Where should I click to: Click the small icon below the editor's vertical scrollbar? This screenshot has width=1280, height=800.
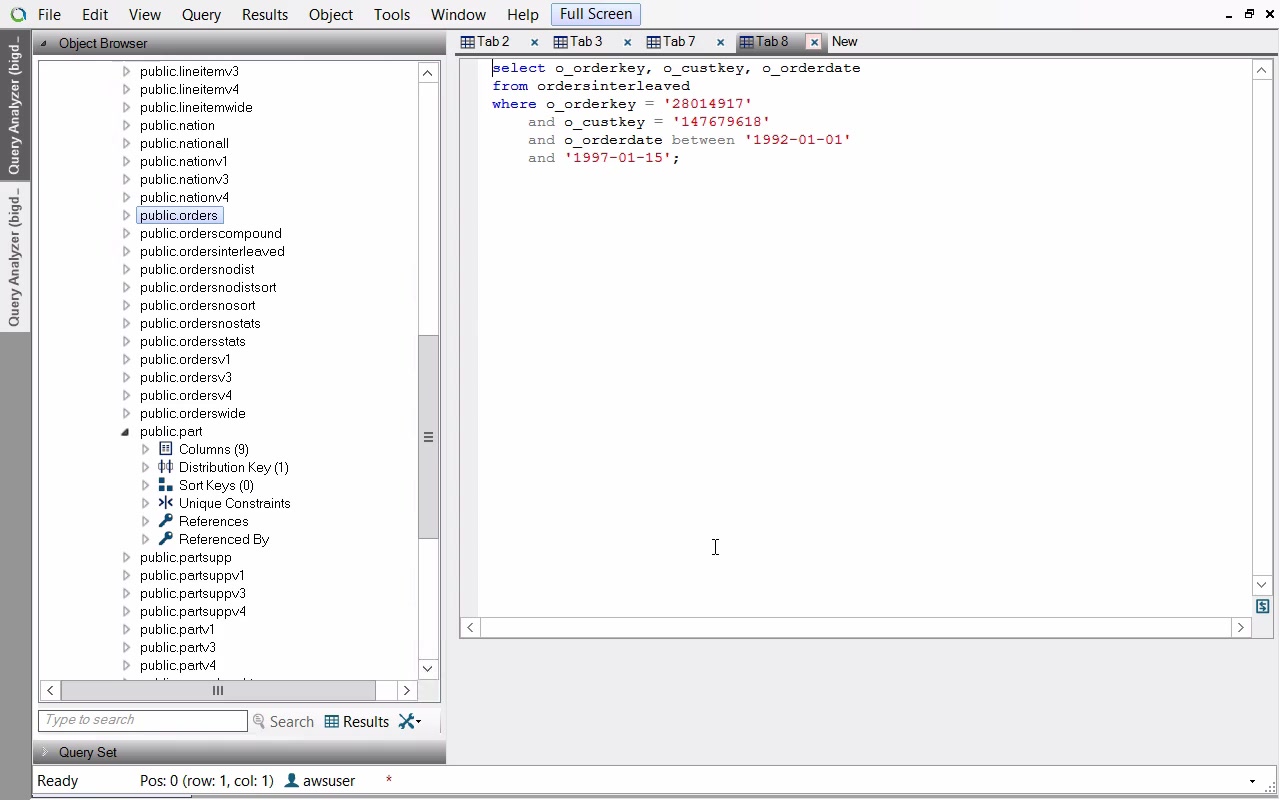(1262, 607)
